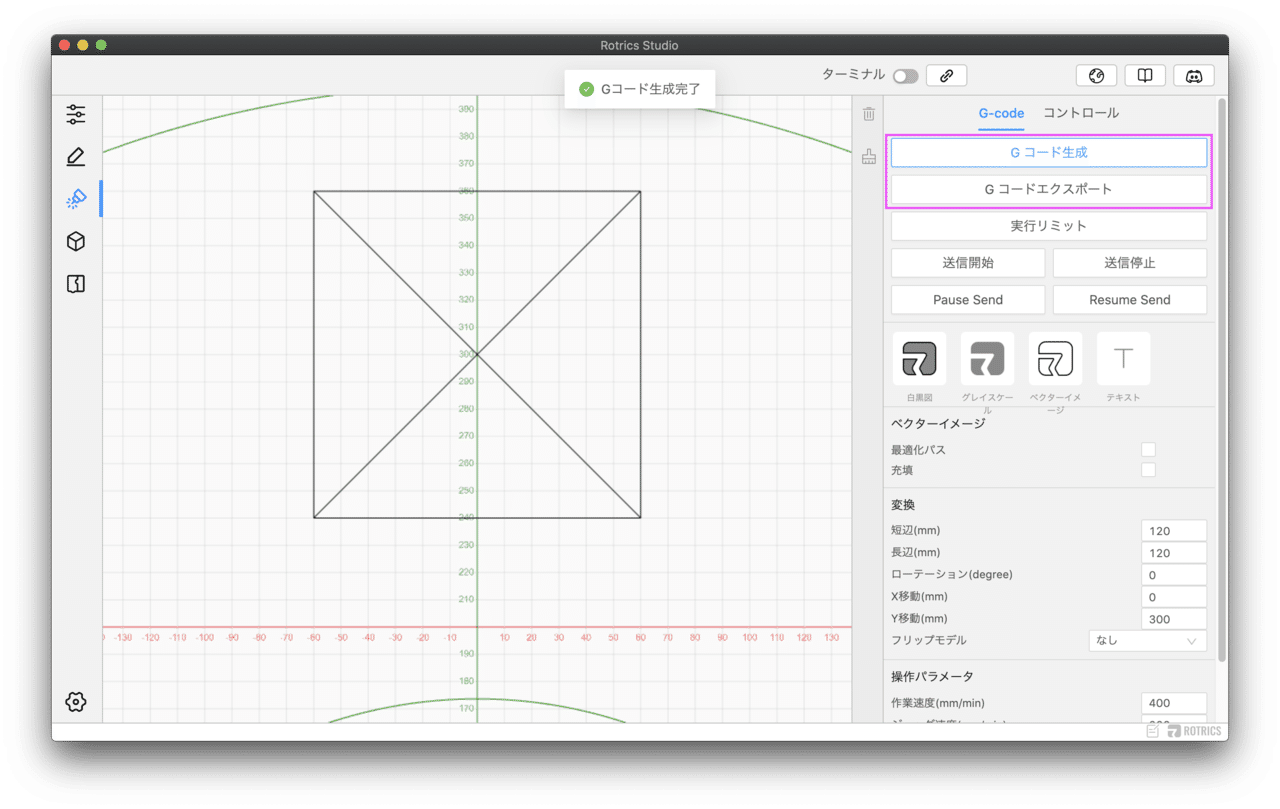Add text with the テキスト tool
Screen dimensions: 1280x809
click(x=1123, y=359)
